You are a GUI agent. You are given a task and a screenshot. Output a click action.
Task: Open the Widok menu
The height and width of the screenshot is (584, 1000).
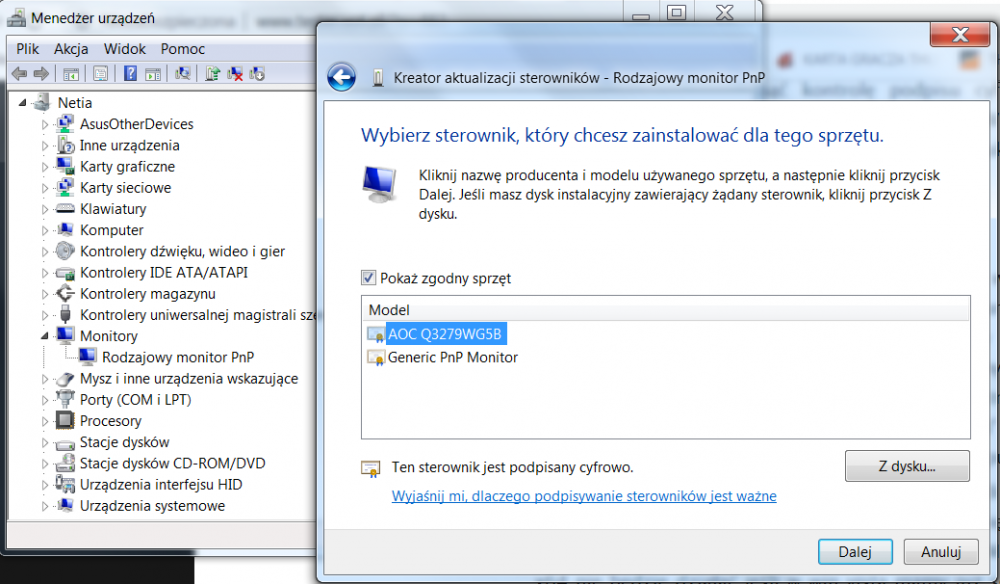tap(124, 48)
